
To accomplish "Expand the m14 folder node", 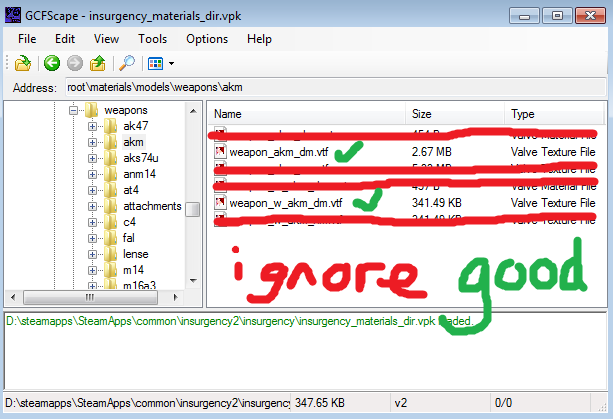I will pyautogui.click(x=92, y=270).
